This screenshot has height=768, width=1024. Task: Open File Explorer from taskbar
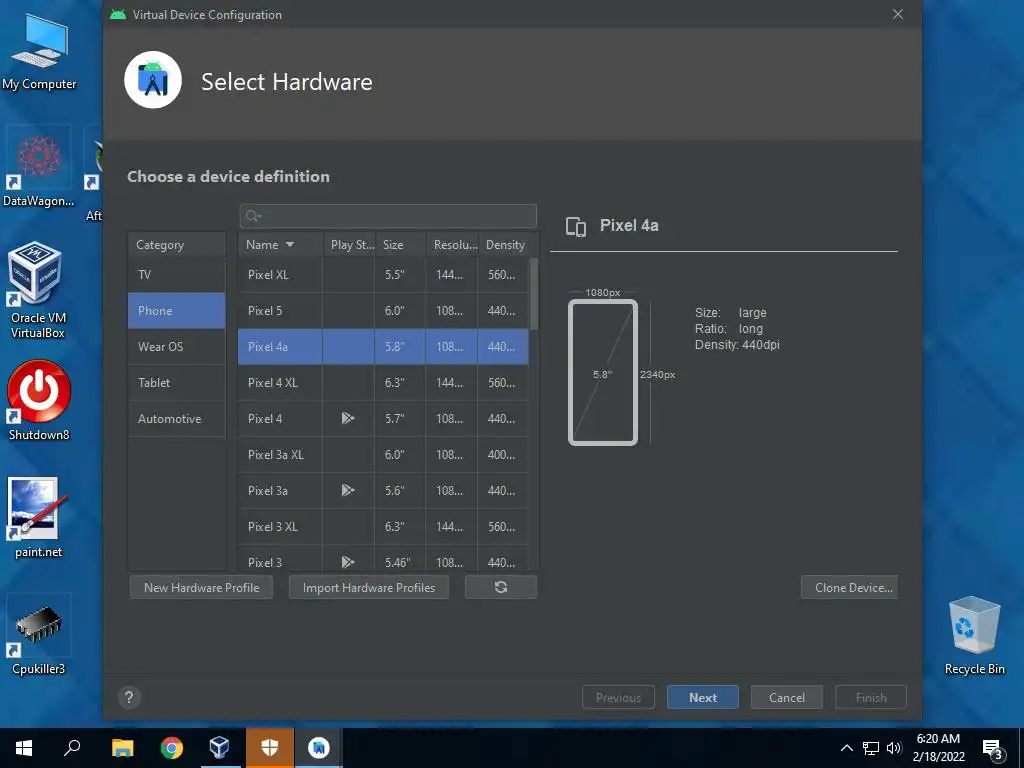(122, 748)
